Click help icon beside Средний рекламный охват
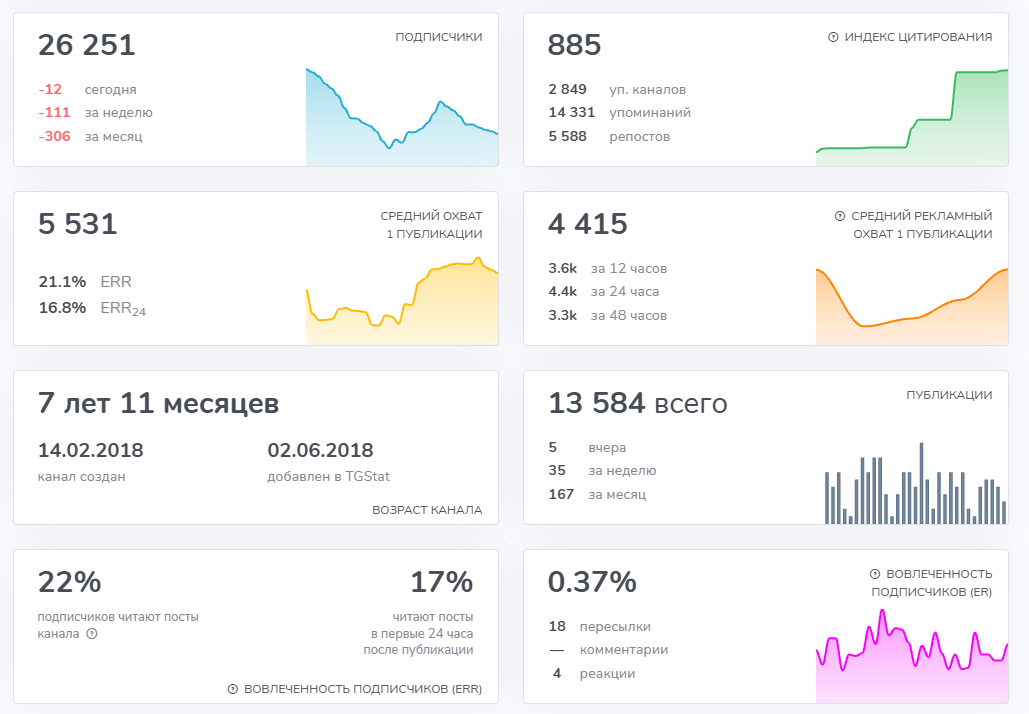The height and width of the screenshot is (714, 1029). click(839, 216)
